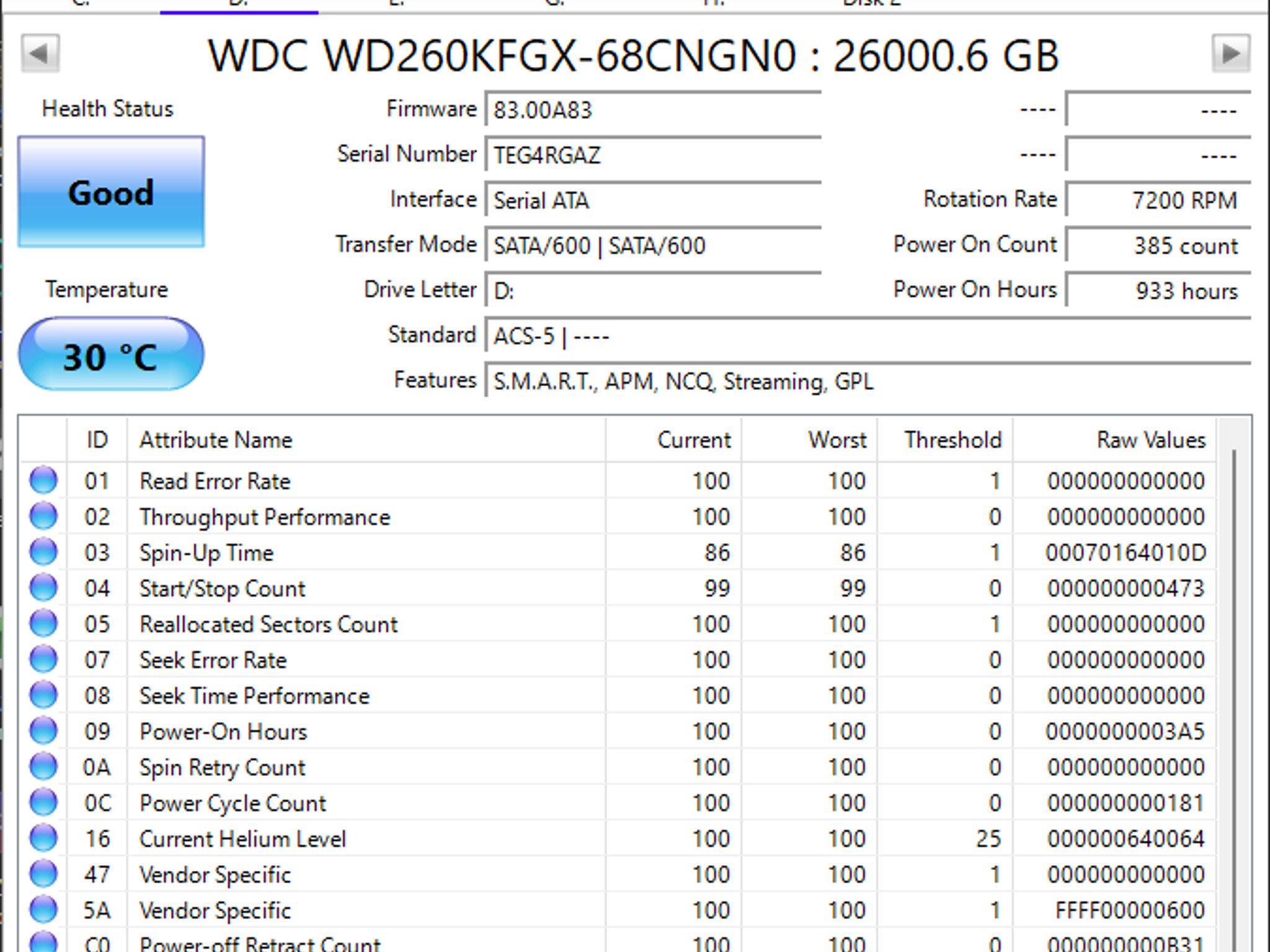The width and height of the screenshot is (1270, 952).
Task: Click the status icon for attribute 5A
Action: [x=43, y=910]
